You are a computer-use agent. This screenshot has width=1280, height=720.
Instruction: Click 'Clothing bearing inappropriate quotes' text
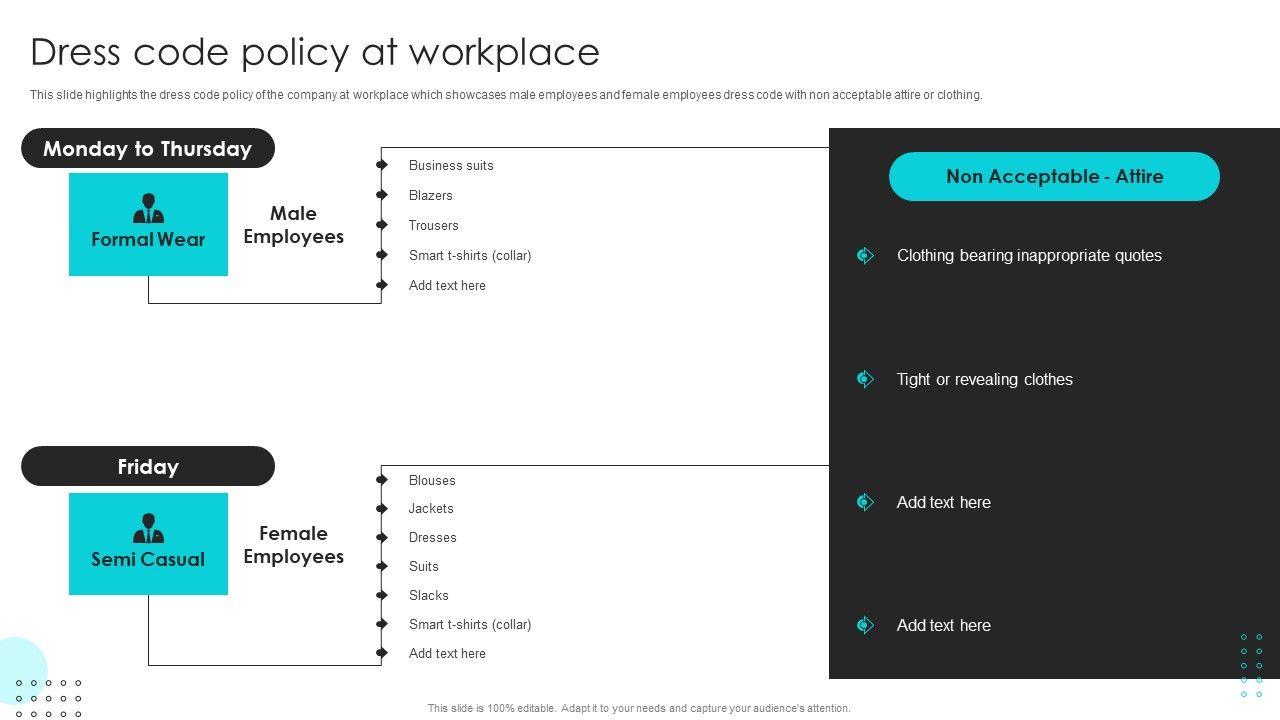coord(1029,256)
